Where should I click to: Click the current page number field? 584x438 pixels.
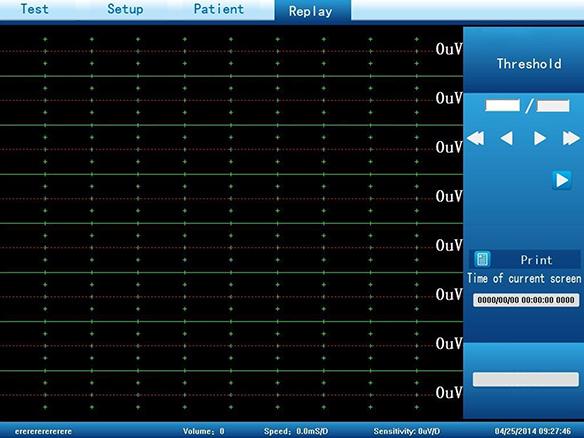(x=502, y=105)
